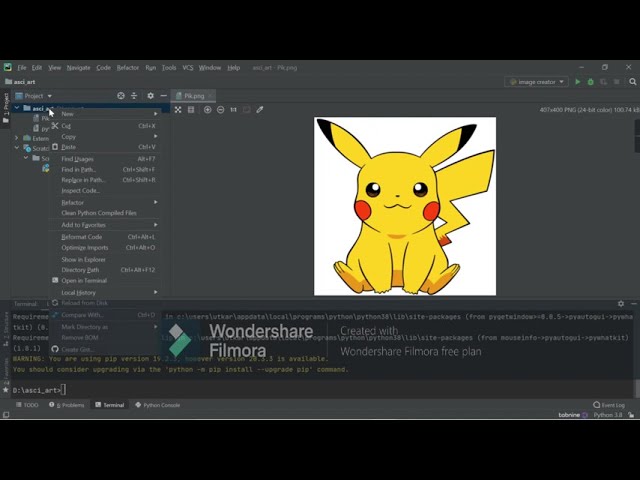The height and width of the screenshot is (480, 640).
Task: Open the Python Console tool window
Action: click(158, 405)
